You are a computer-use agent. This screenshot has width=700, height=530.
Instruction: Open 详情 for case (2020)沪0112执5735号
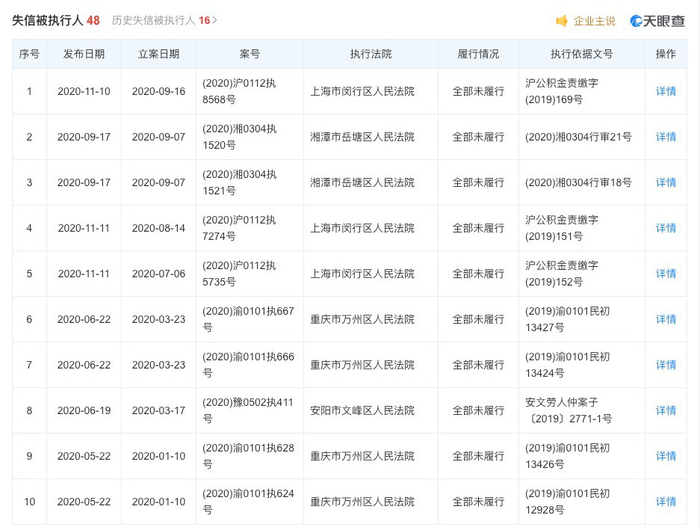666,273
